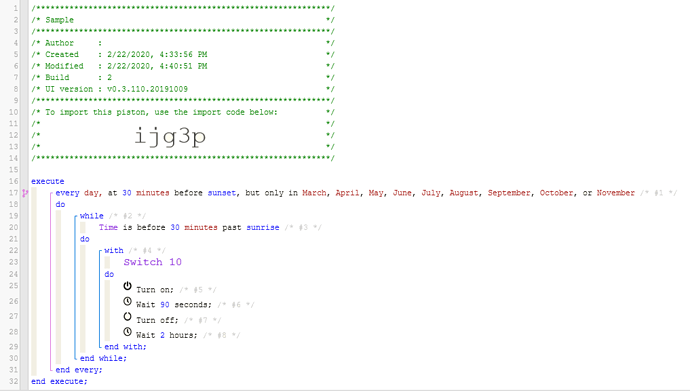The image size is (690, 392).
Task: Click '30 minutes' in the every statement
Action: pyautogui.click(x=146, y=193)
